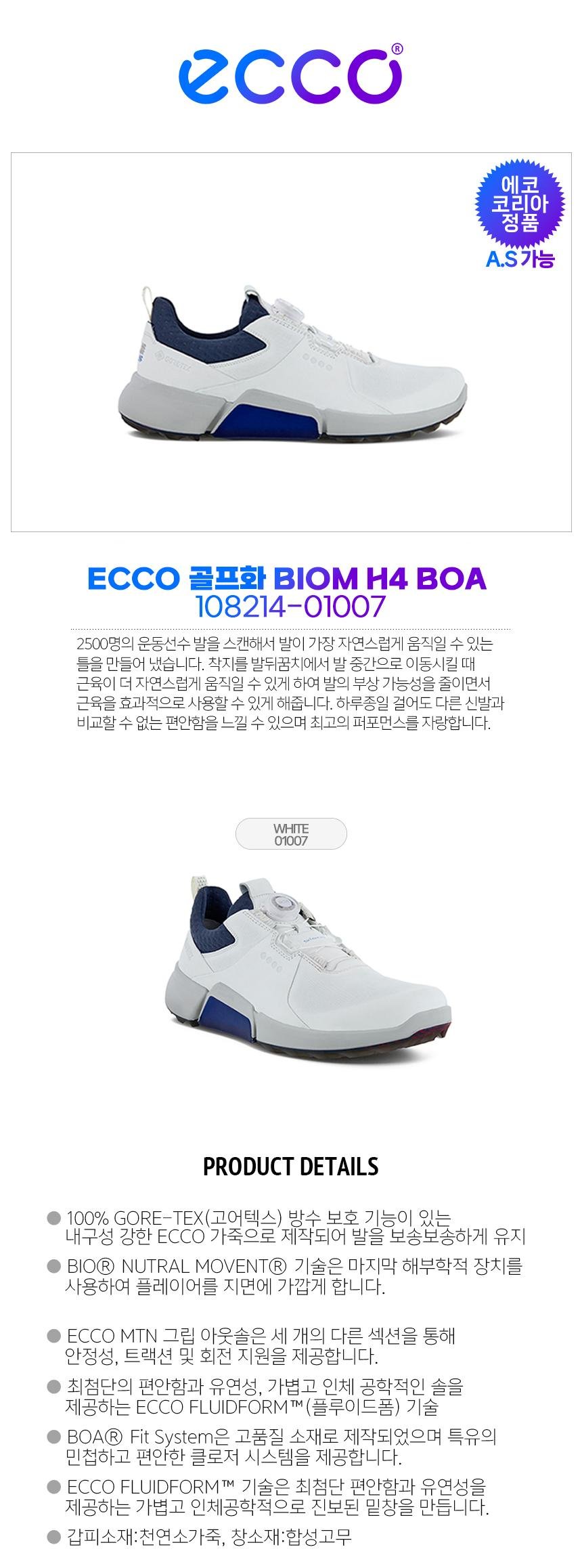Click the PRODUCT DETAILS heading
The image size is (582, 1568).
tap(291, 1167)
